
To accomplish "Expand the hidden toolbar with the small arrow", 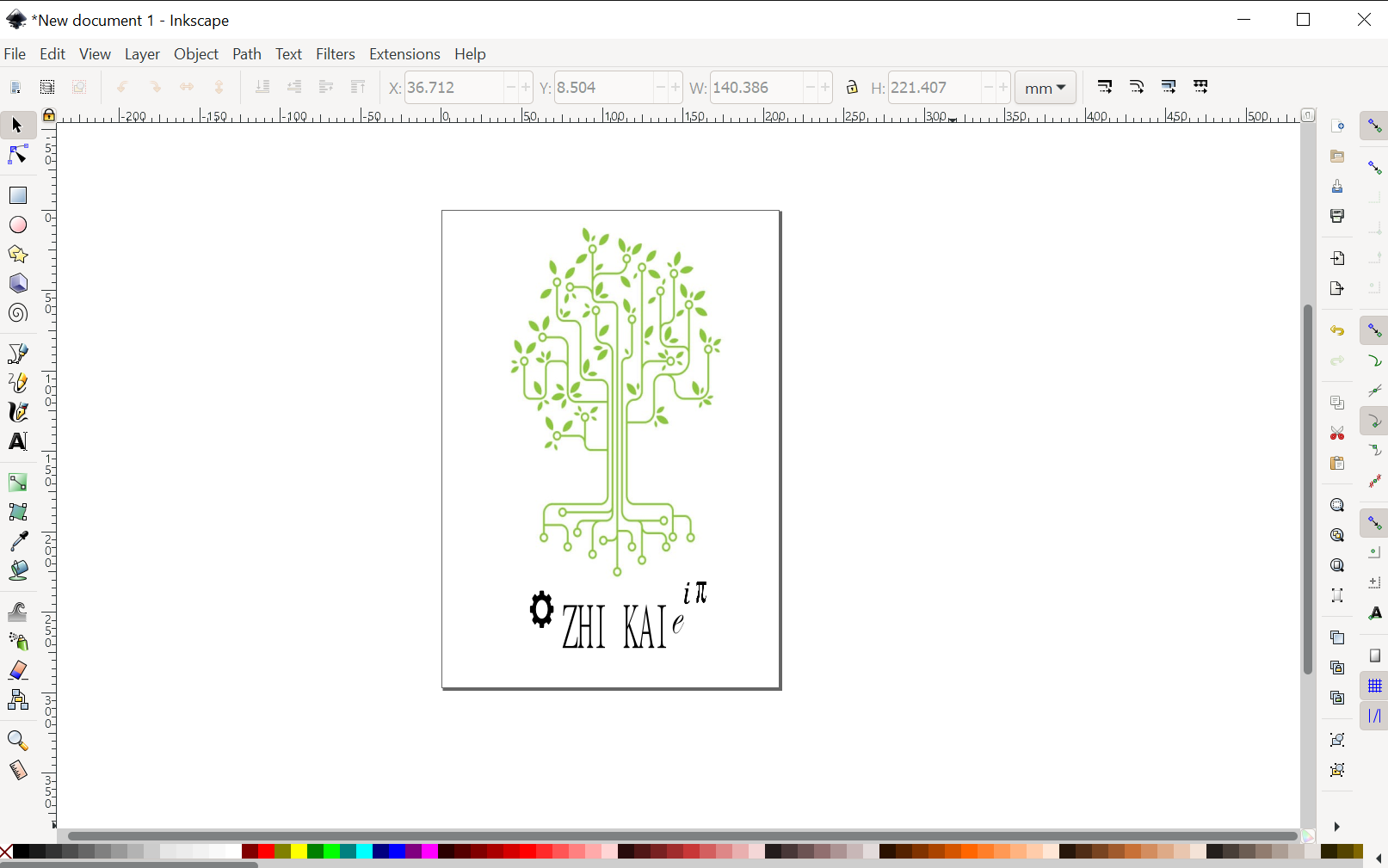I will click(x=1336, y=826).
